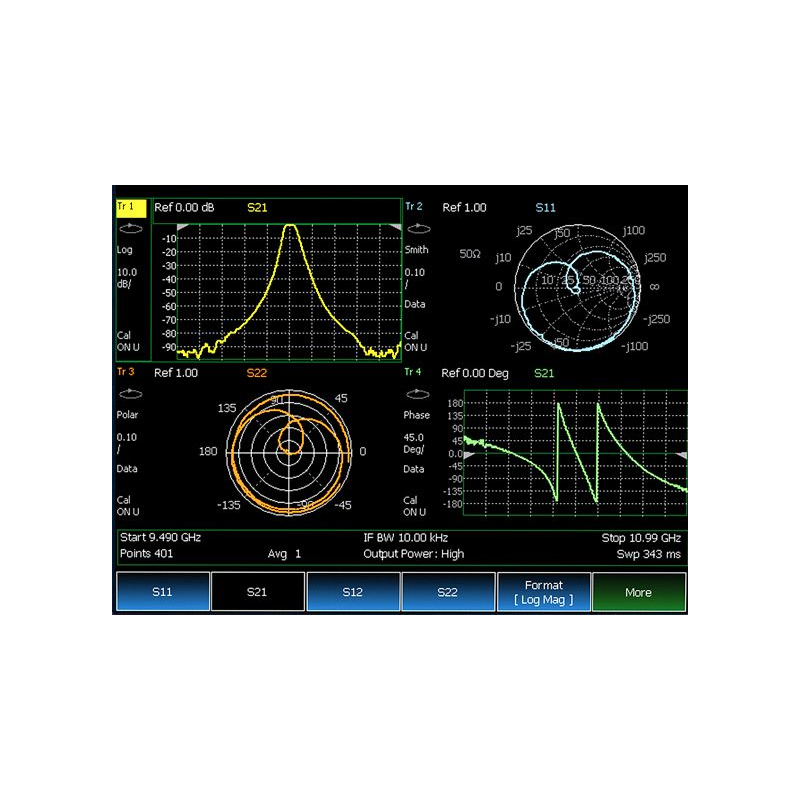800x800 pixels.
Task: Click the sweep icon under Tr 2
Action: pyautogui.click(x=419, y=229)
